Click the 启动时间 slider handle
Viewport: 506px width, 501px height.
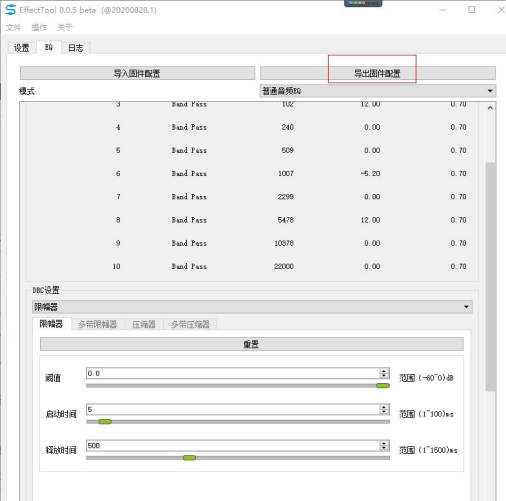(x=105, y=422)
